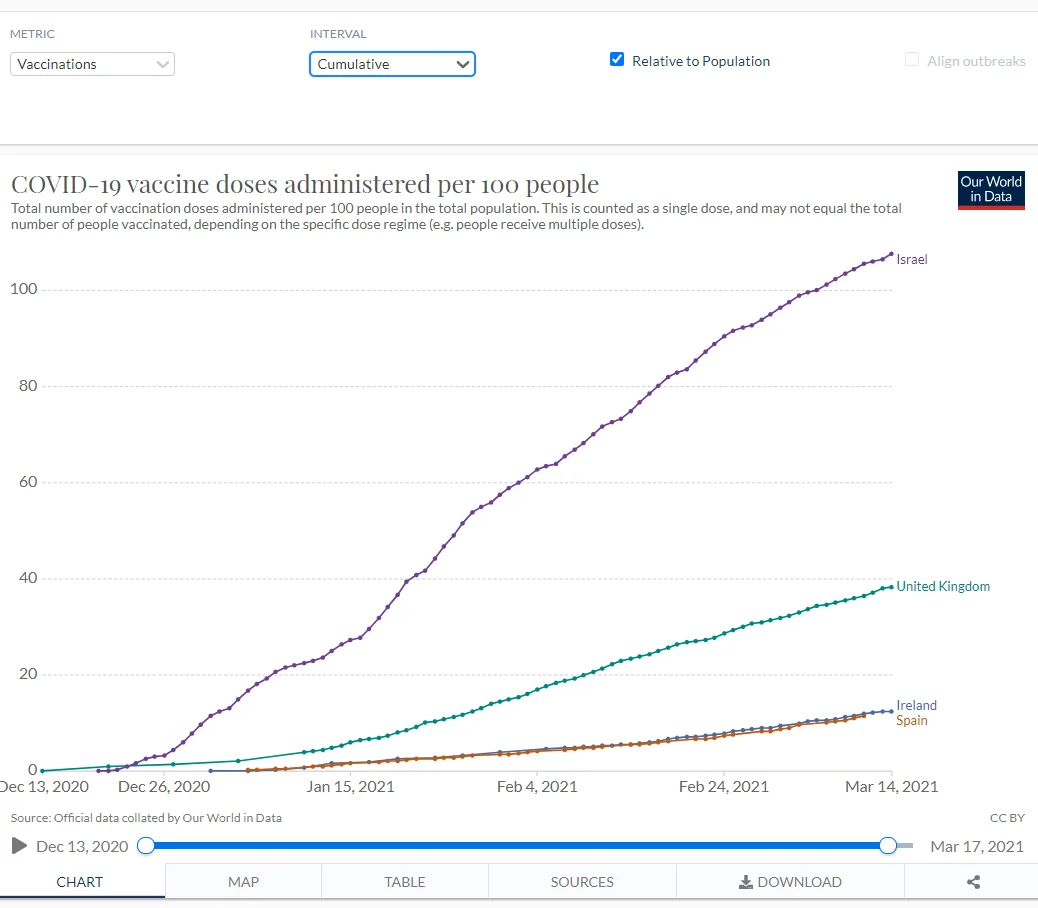This screenshot has height=908, width=1038.
Task: Uncheck Relative to Population checkbox
Action: (617, 60)
